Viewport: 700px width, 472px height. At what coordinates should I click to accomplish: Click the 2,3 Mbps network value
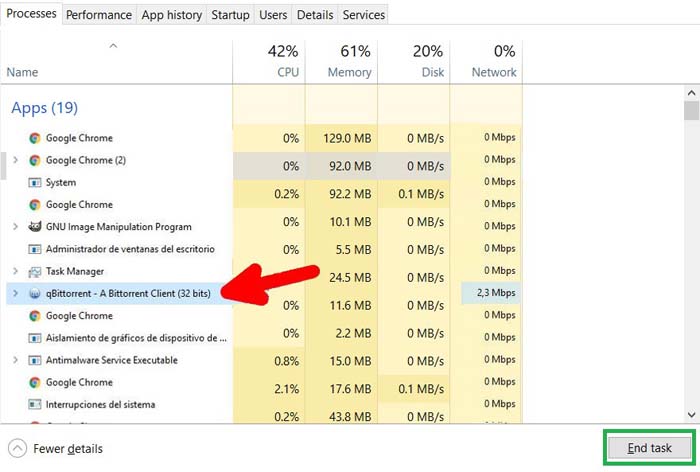[496, 293]
